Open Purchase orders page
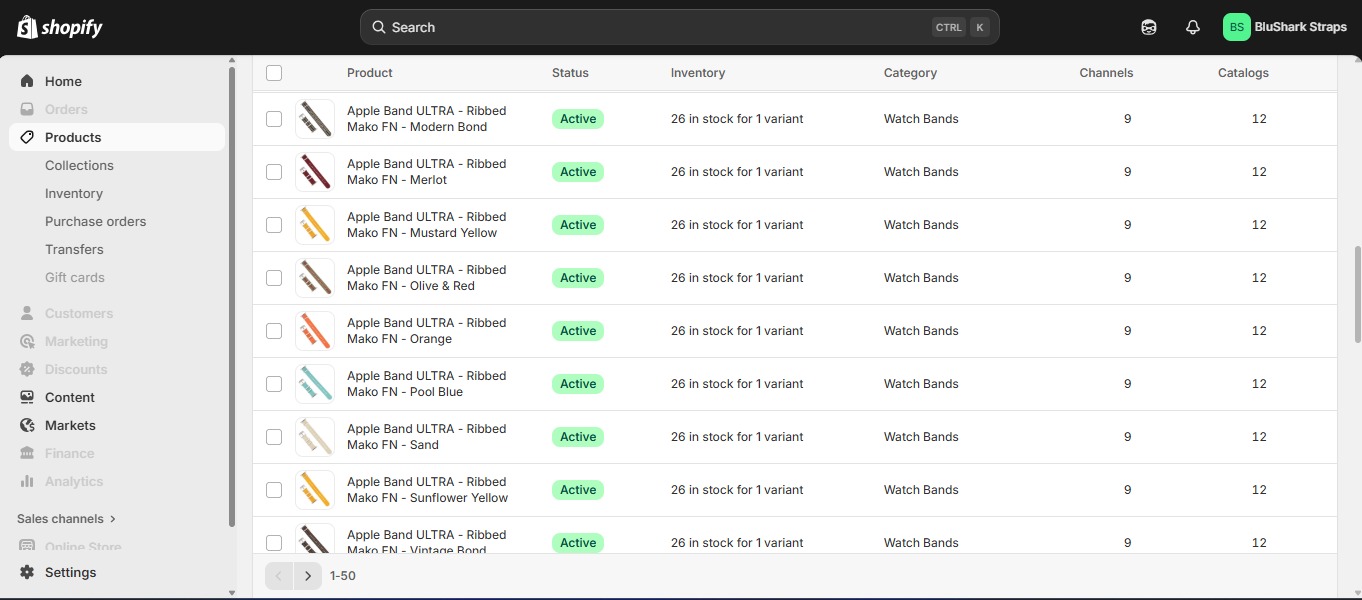 (95, 221)
